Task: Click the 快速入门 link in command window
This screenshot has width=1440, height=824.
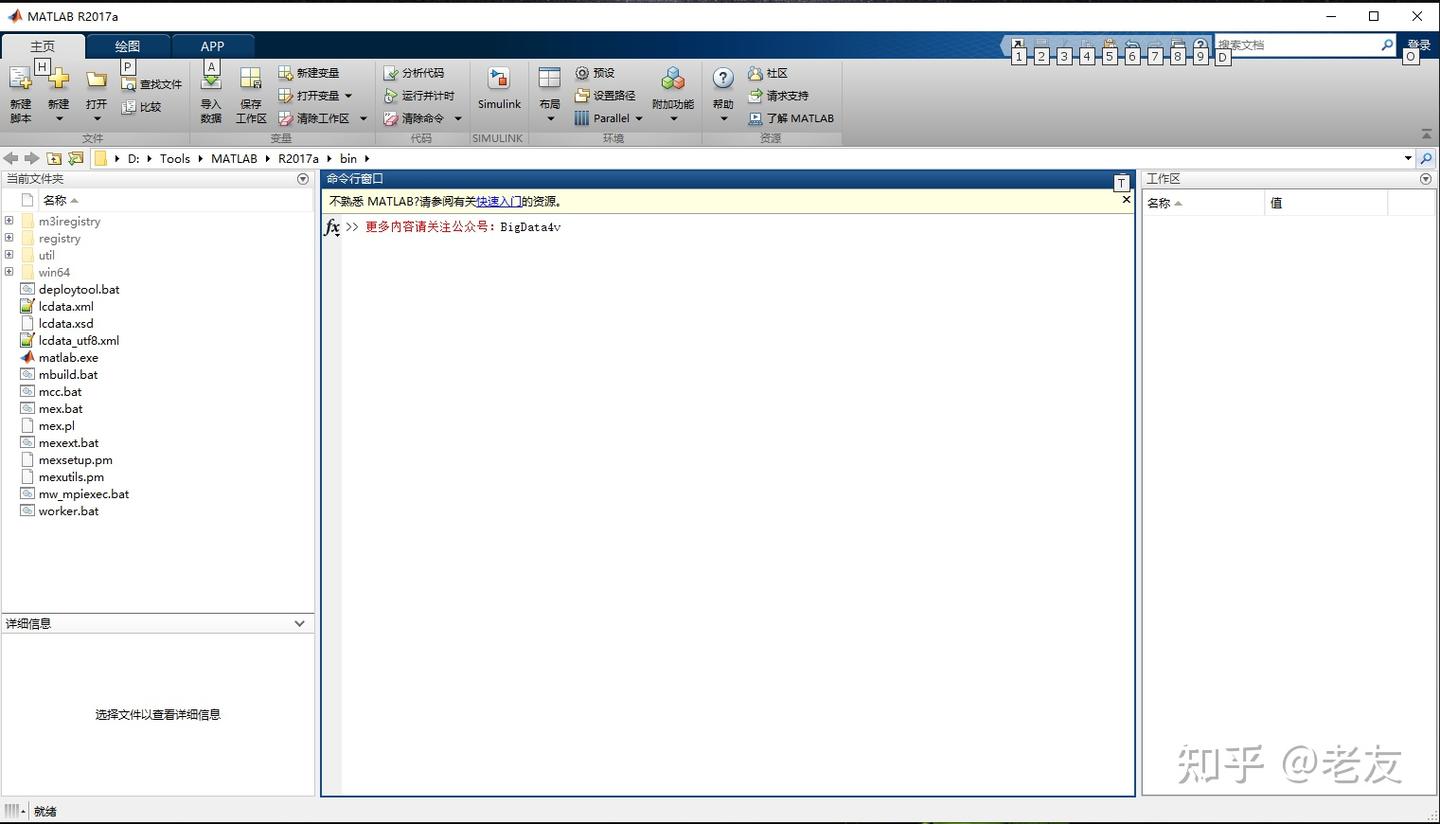Action: point(500,201)
